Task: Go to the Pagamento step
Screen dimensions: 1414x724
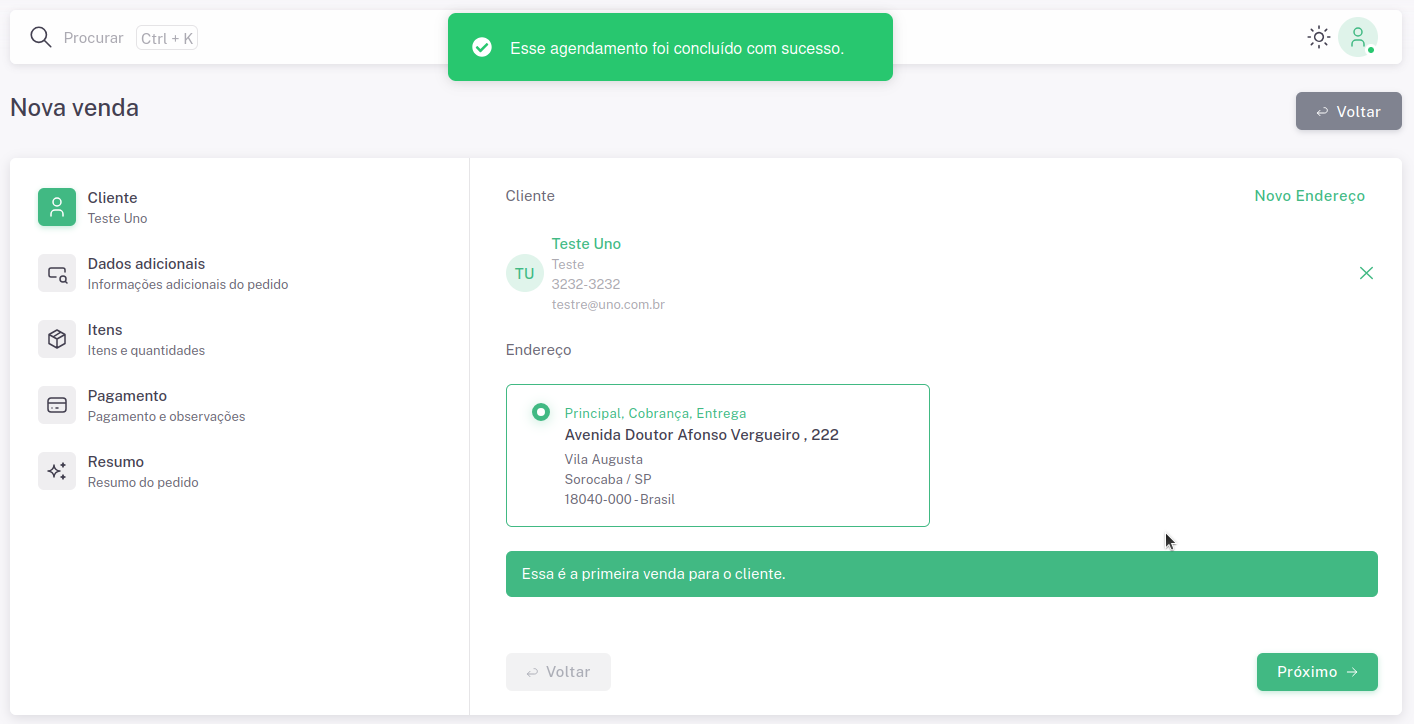Action: click(127, 396)
